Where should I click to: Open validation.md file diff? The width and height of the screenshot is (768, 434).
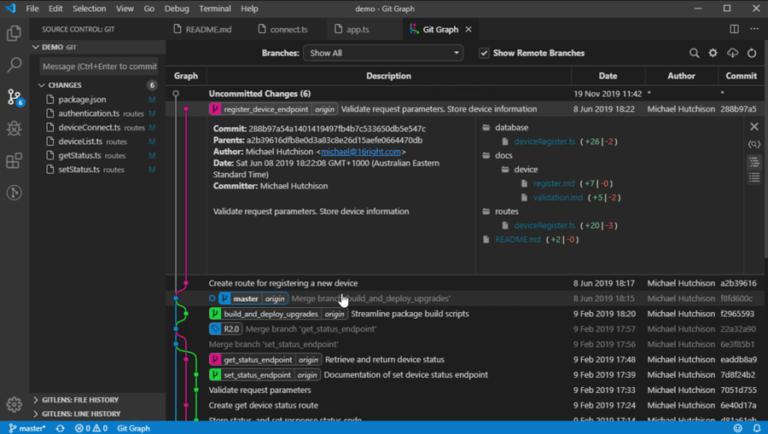point(558,197)
